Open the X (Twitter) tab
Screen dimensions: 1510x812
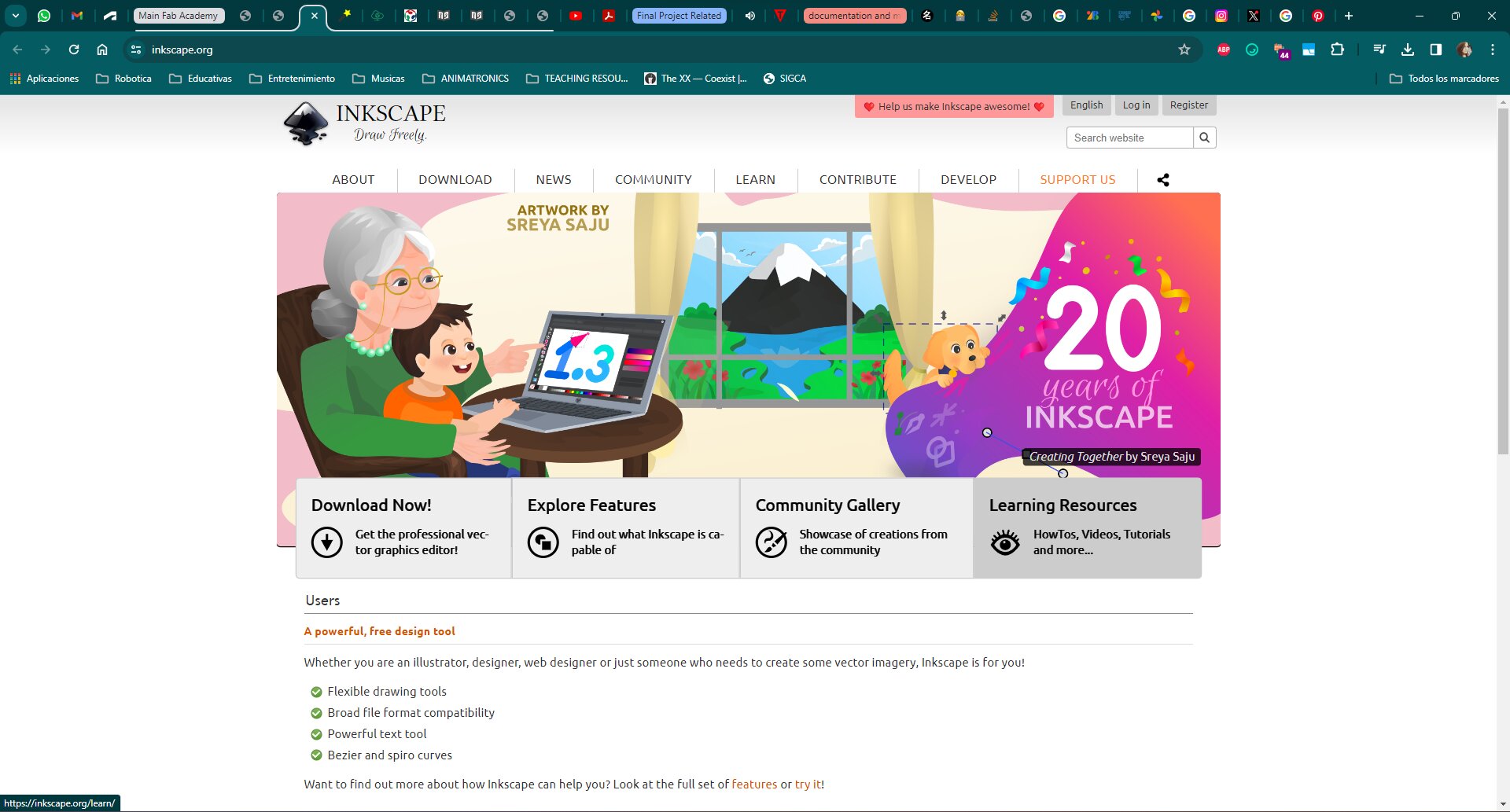(x=1254, y=16)
